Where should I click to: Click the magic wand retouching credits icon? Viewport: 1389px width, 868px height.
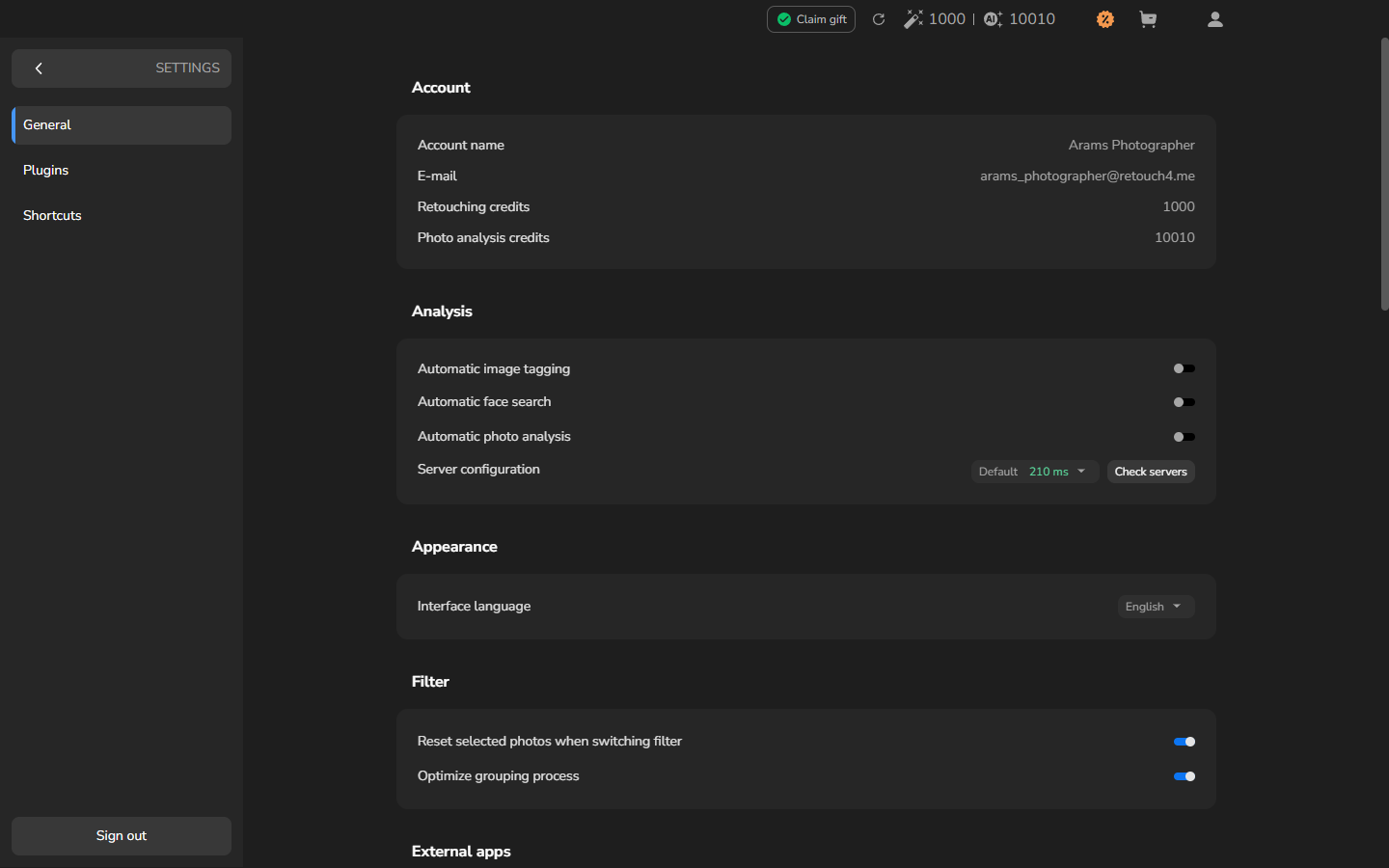click(x=912, y=19)
